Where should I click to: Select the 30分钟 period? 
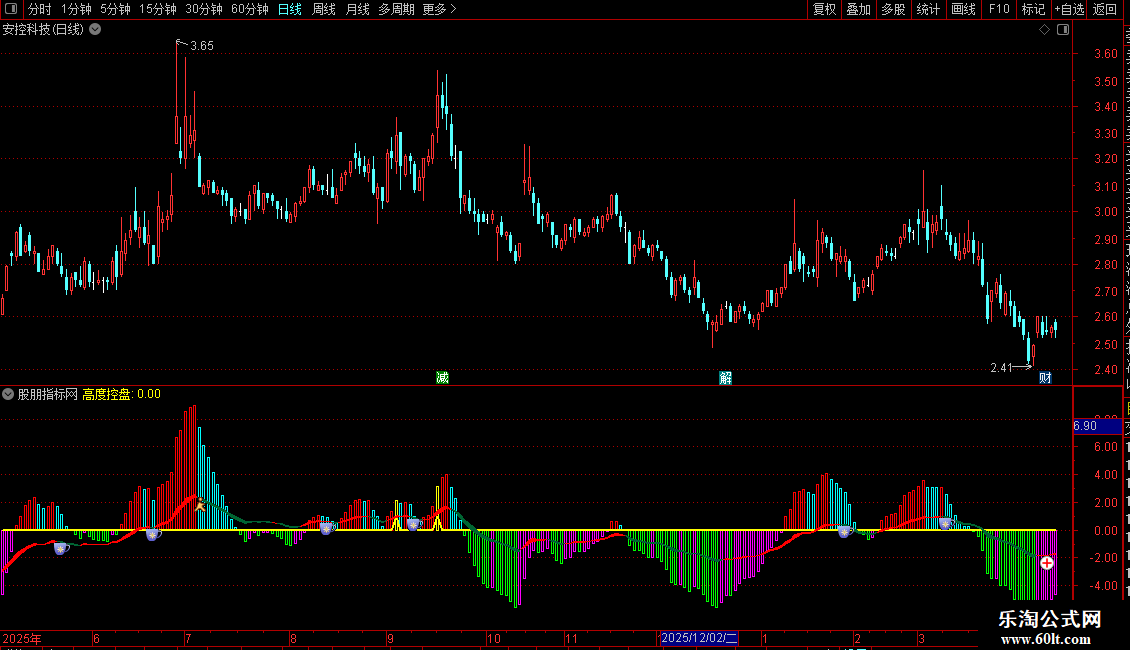pos(203,9)
